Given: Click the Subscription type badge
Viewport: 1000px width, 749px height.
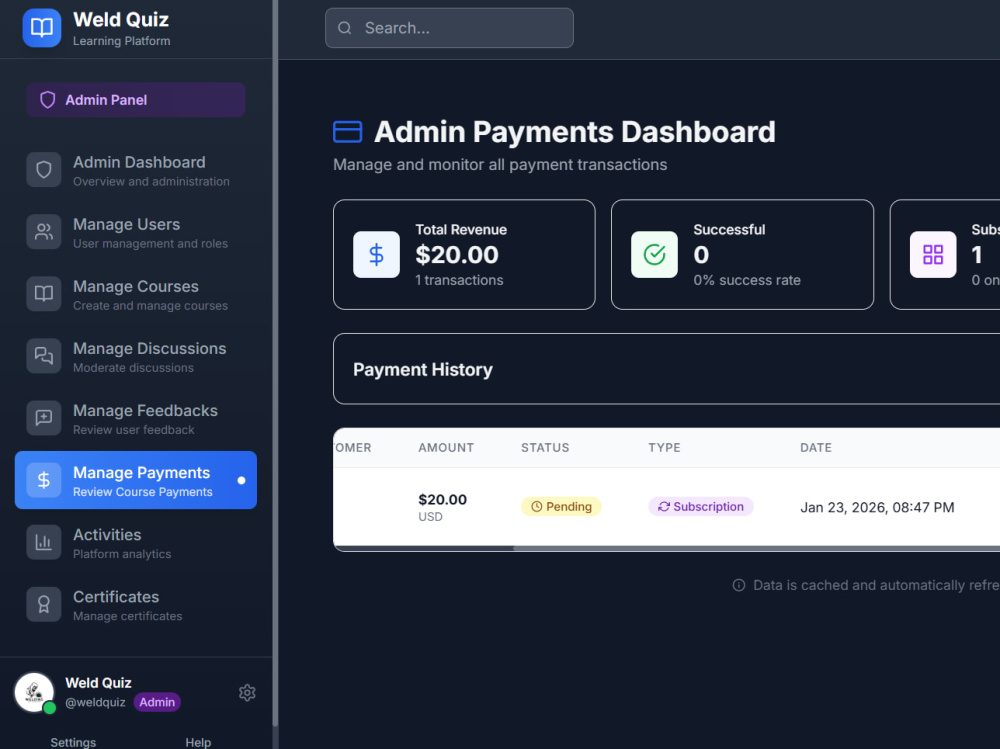Looking at the screenshot, I should click(701, 507).
